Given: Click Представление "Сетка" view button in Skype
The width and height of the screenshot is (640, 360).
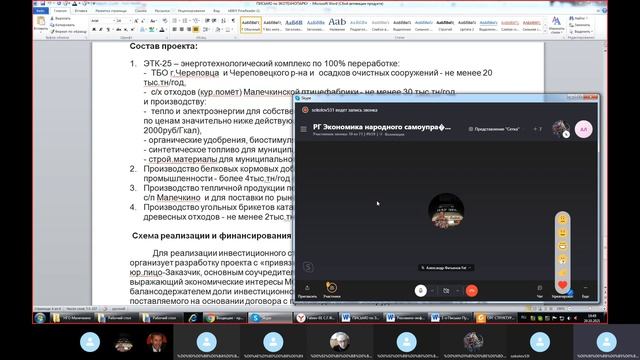Looking at the screenshot, I should coord(494,129).
